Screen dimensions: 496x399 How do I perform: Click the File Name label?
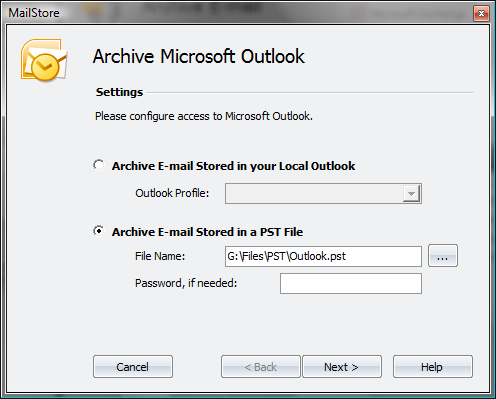[160, 256]
